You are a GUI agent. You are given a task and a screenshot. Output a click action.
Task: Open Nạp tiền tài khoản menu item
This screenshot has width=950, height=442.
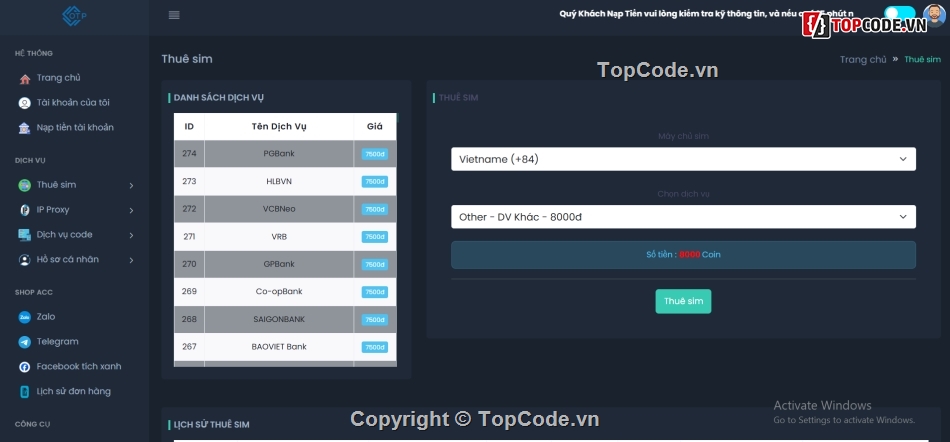(x=75, y=127)
